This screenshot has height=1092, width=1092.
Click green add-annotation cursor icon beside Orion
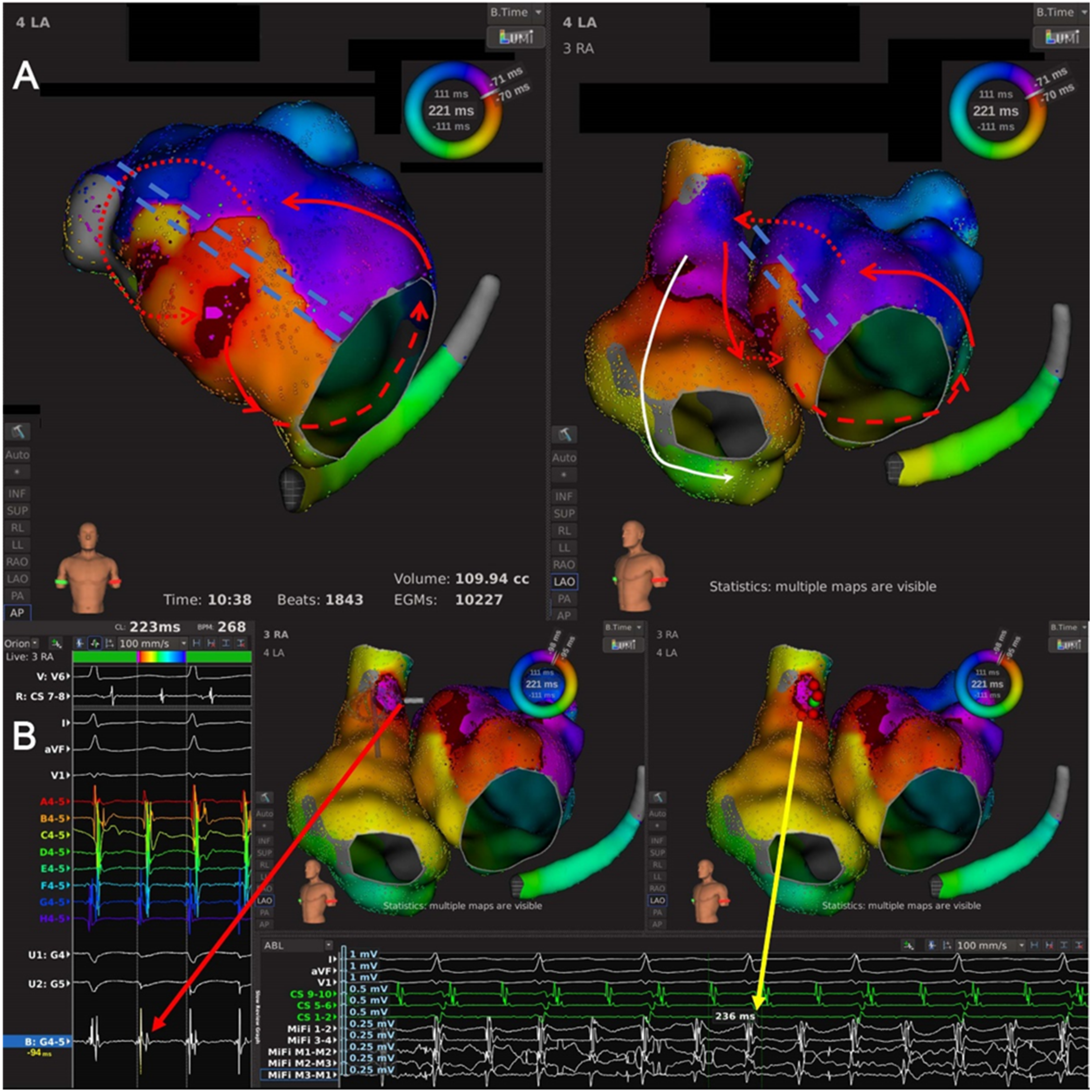(x=56, y=643)
